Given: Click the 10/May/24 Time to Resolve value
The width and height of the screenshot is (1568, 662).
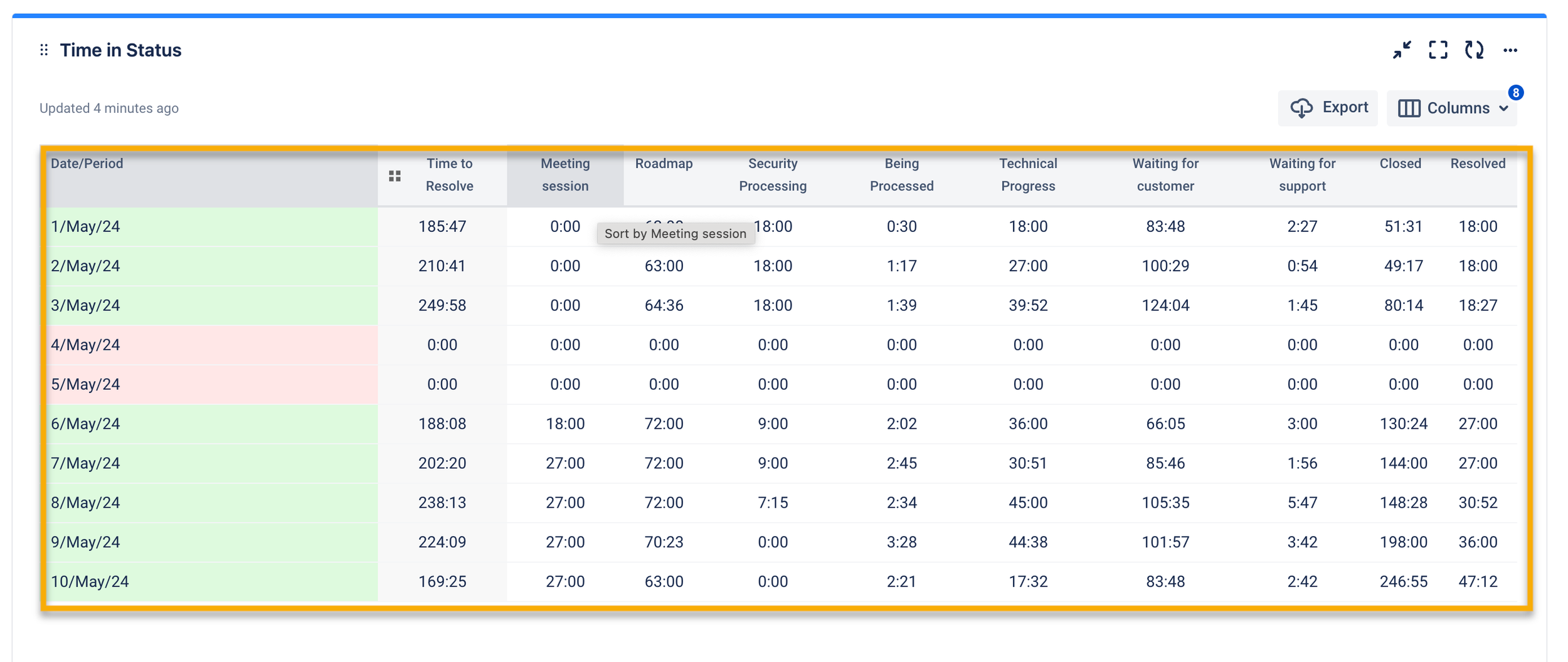Looking at the screenshot, I should (442, 582).
